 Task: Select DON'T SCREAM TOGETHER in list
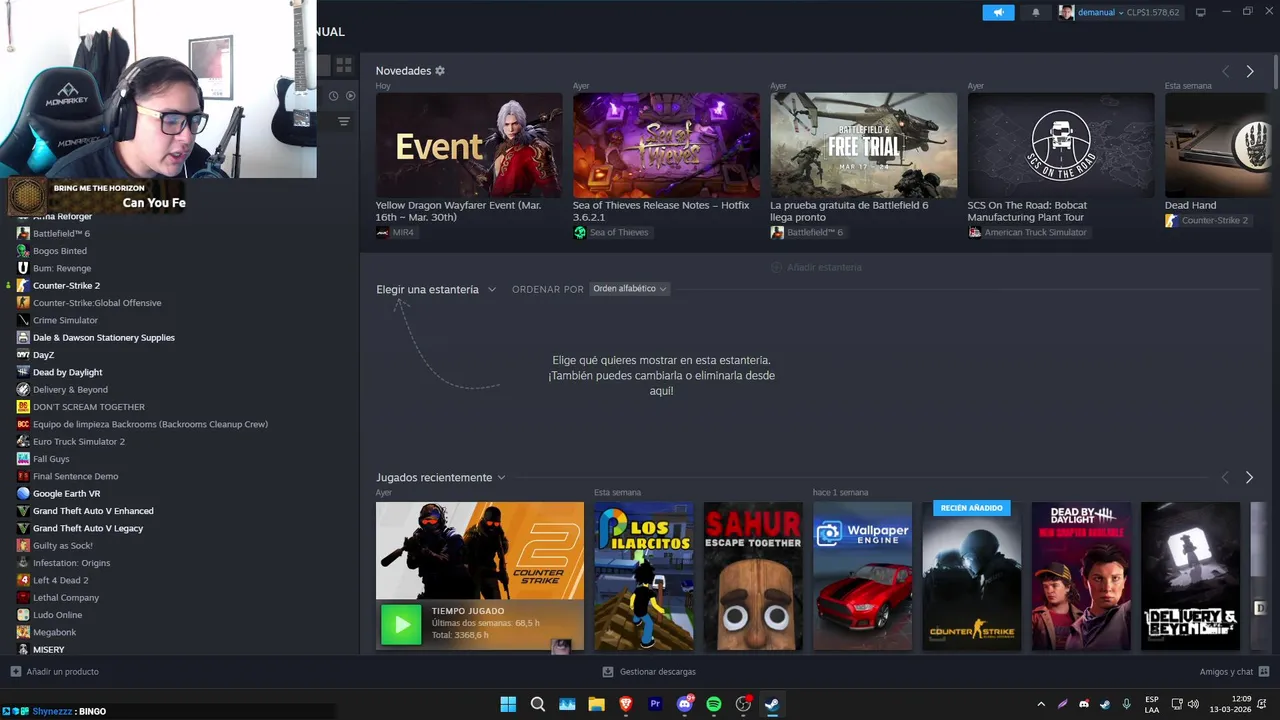[x=89, y=407]
